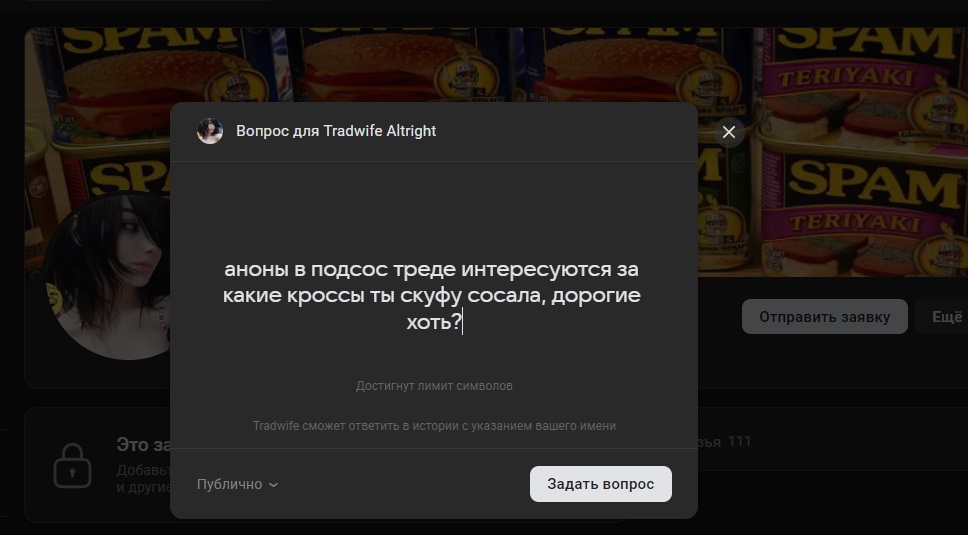Screen dimensions: 968x535
Task: Open the Публично visibility dropdown
Action: click(238, 484)
